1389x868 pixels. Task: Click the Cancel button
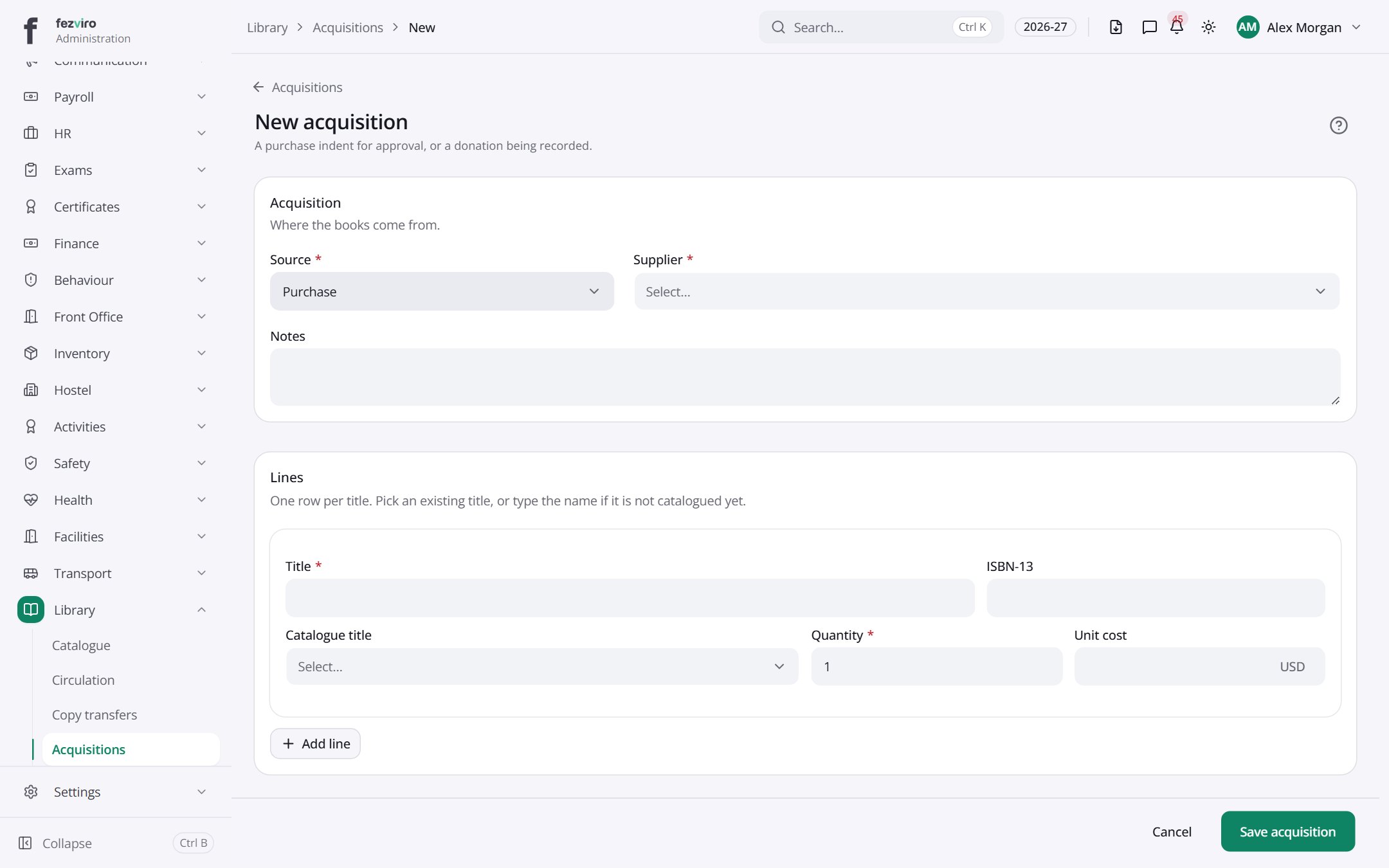1172,831
